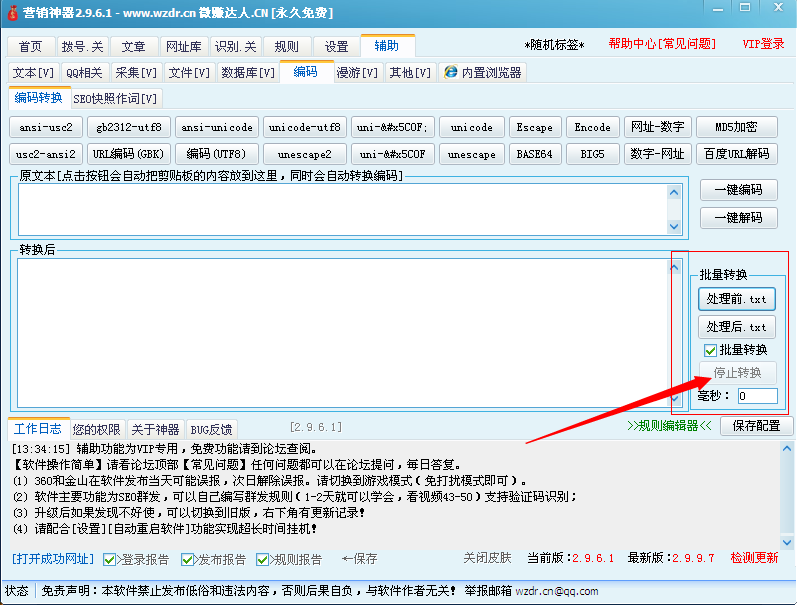The image size is (797, 605).
Task: Click the 百度URL解码 button
Action: (737, 154)
